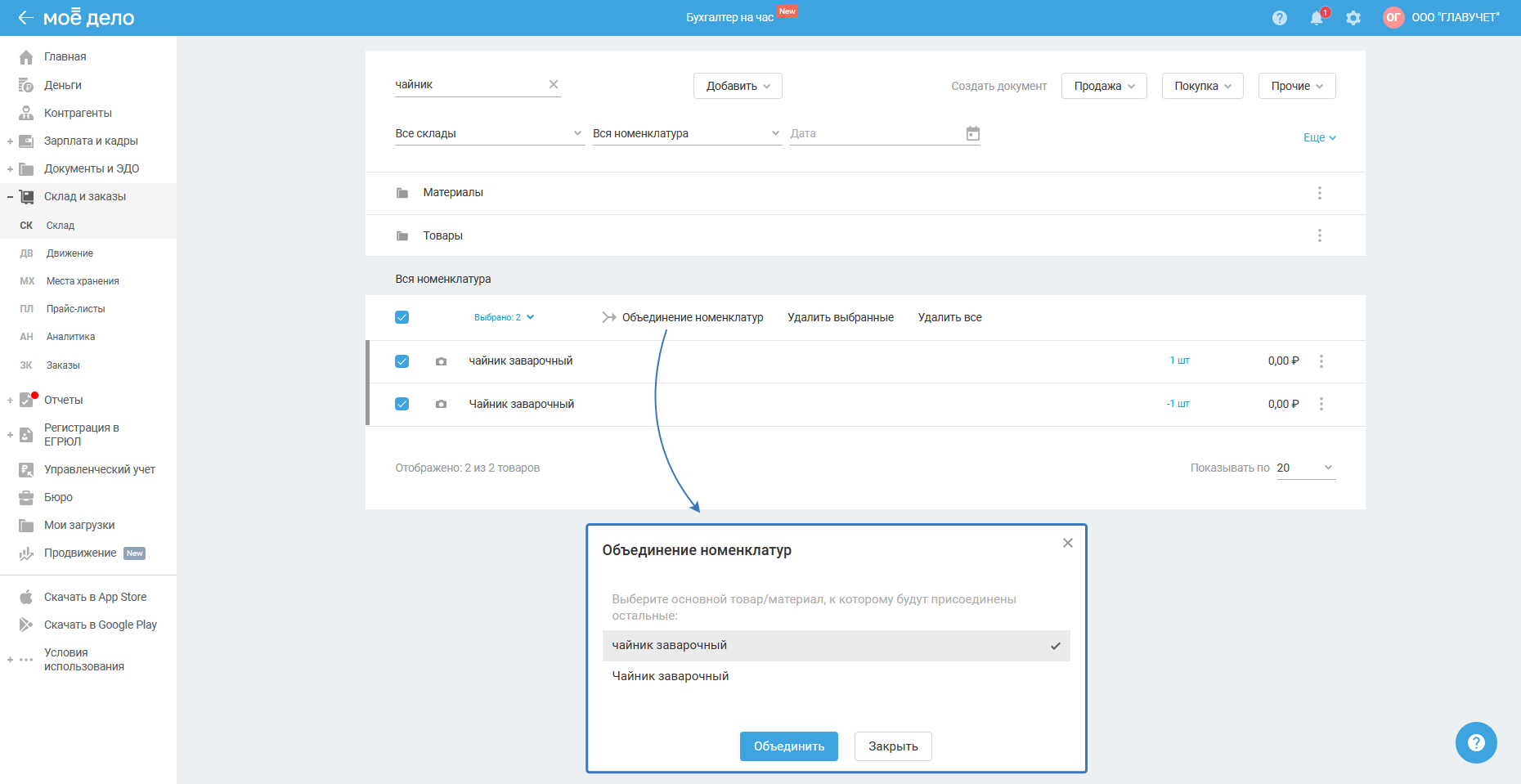Open Движение in the sidebar
Viewport: 1521px width, 784px height.
coord(70,253)
